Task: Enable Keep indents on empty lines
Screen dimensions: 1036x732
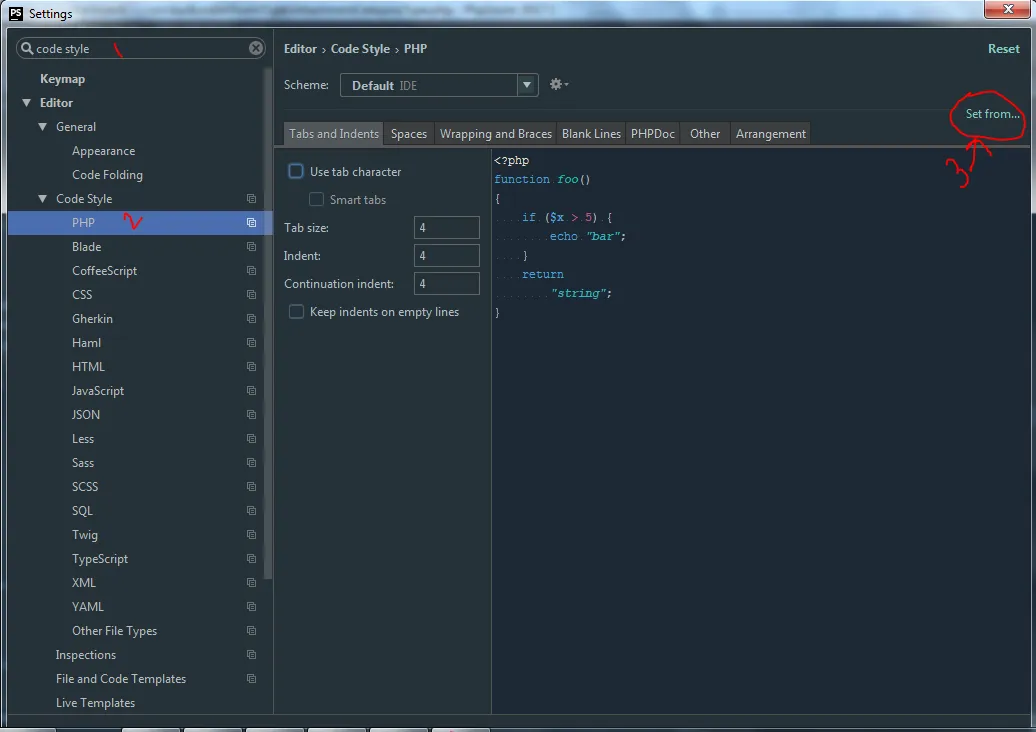Action: click(296, 312)
